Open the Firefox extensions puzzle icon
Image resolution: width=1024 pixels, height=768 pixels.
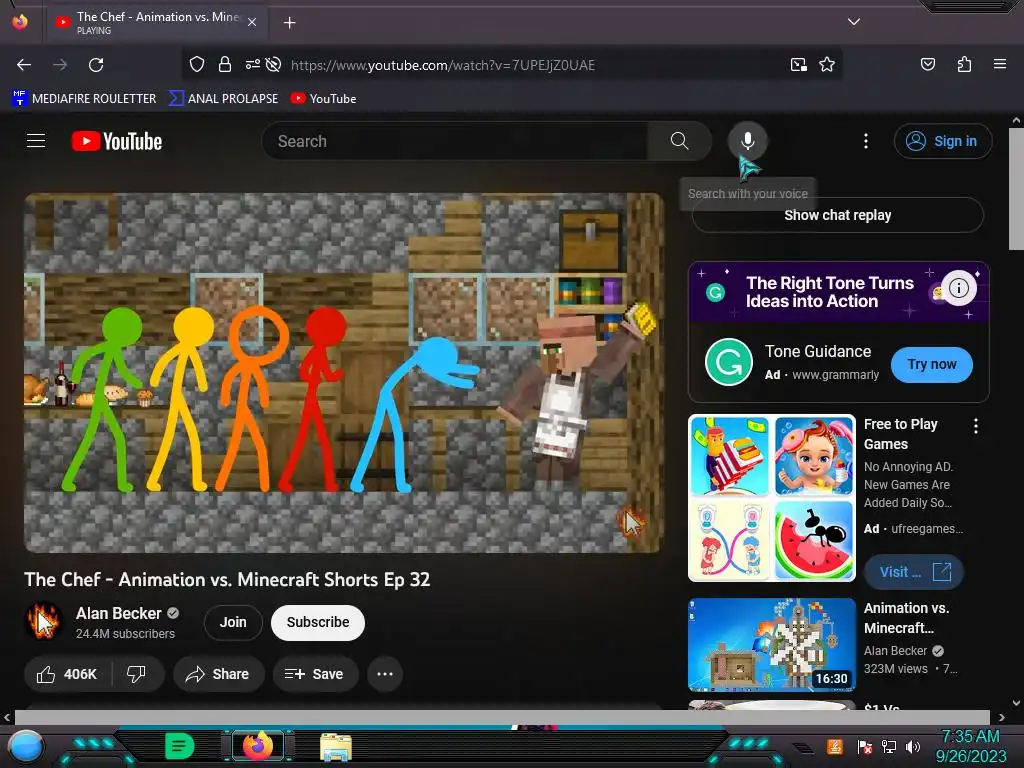click(964, 64)
